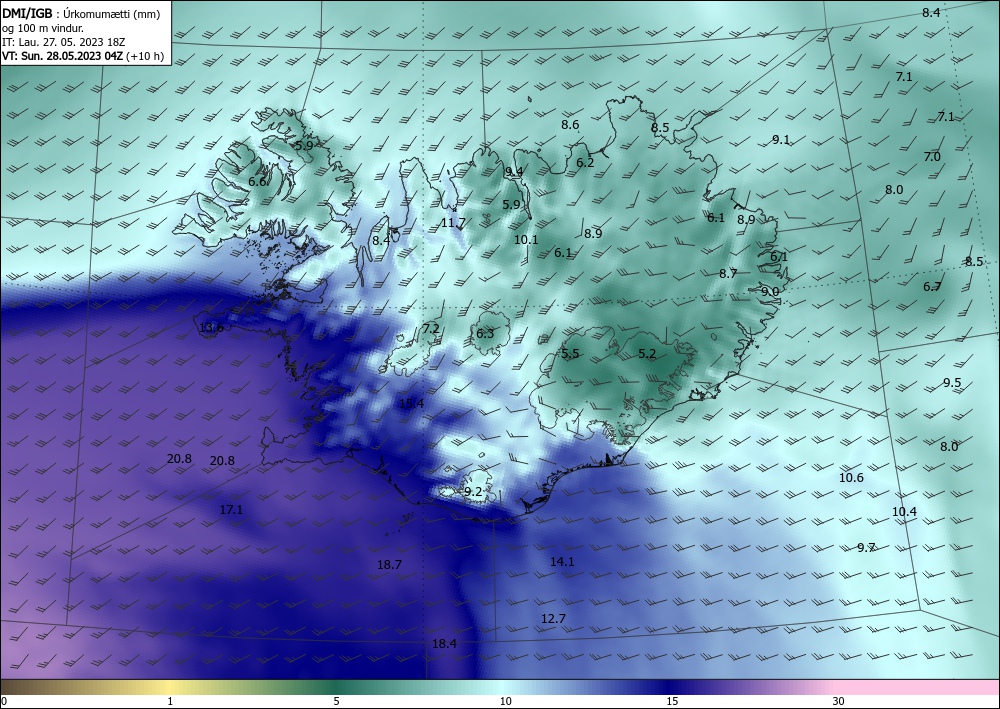This screenshot has height=709, width=1000.
Task: Select the 17.1 map value
Action: tap(231, 509)
